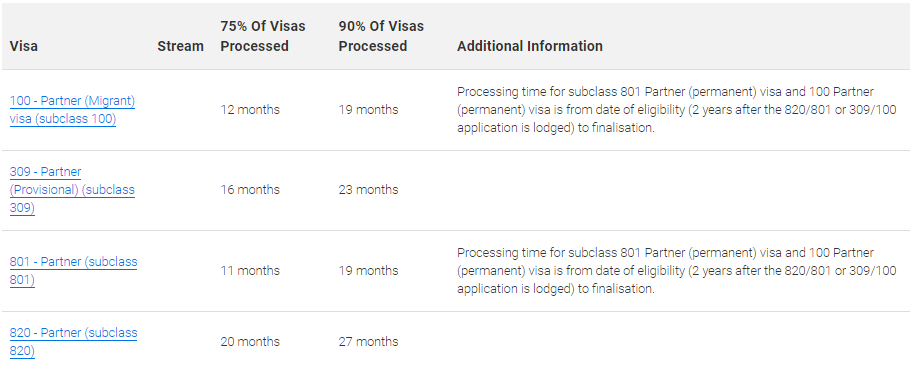Select the 16 months cell for subclass 309

click(250, 190)
